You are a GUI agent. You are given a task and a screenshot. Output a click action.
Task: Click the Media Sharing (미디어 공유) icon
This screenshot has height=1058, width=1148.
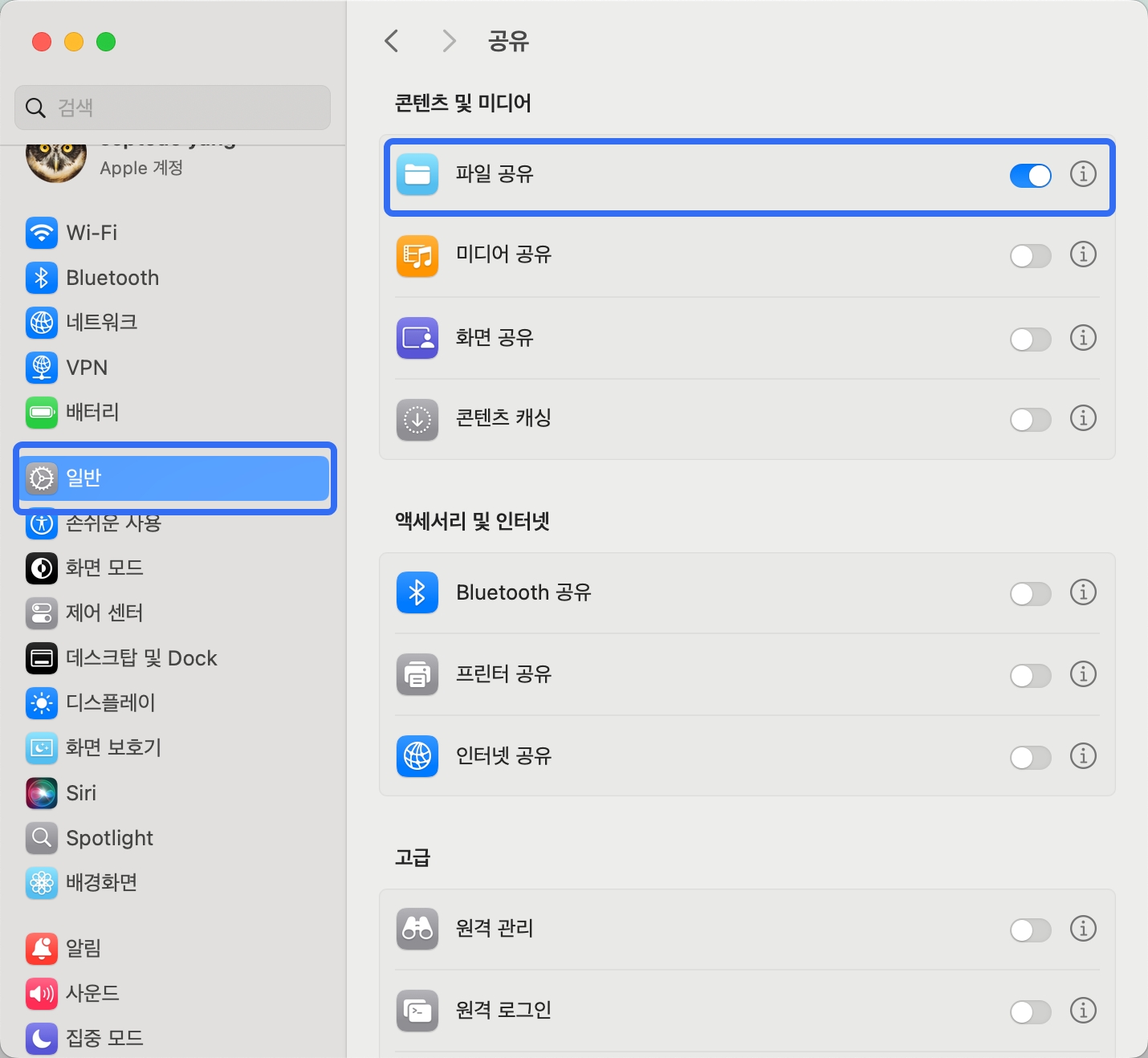(417, 256)
